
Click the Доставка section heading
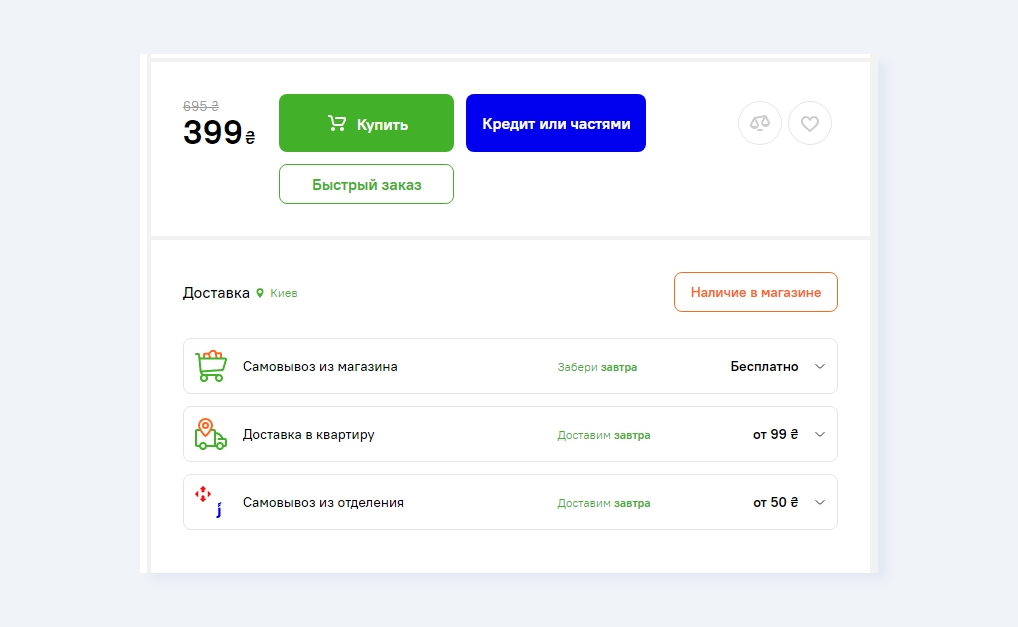(216, 293)
